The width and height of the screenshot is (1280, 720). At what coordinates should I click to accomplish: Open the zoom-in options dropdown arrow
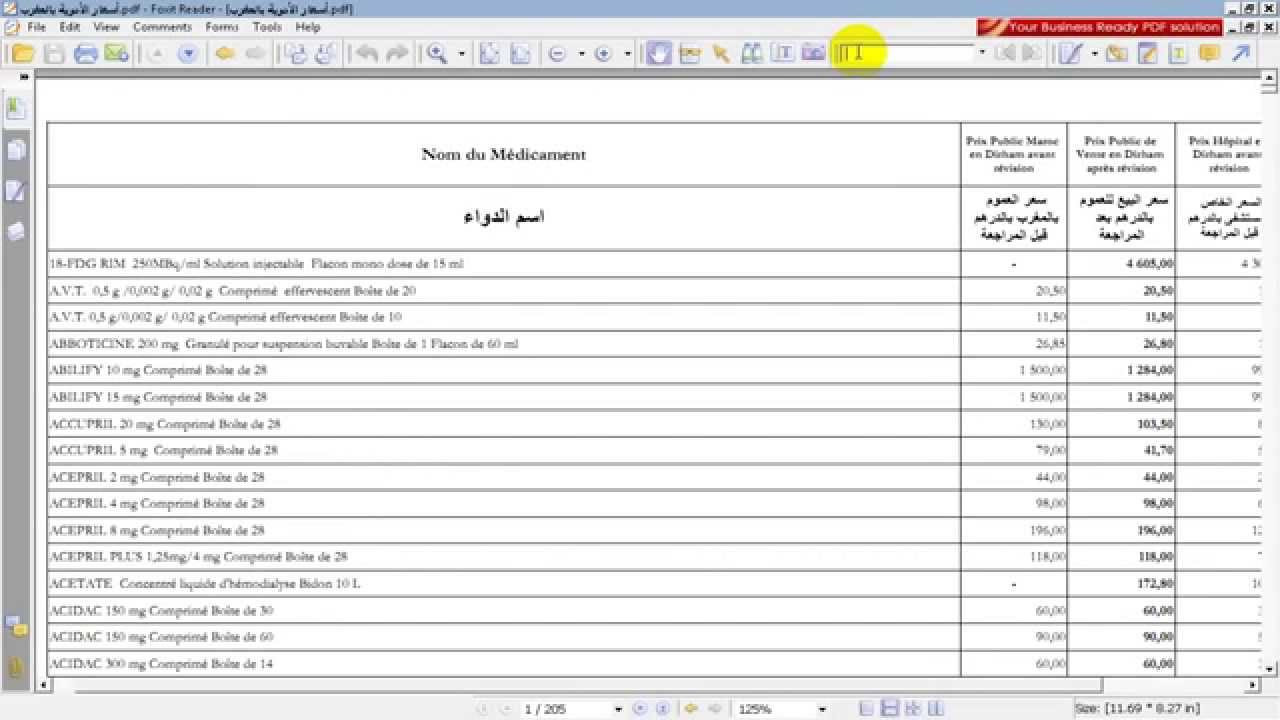point(627,54)
